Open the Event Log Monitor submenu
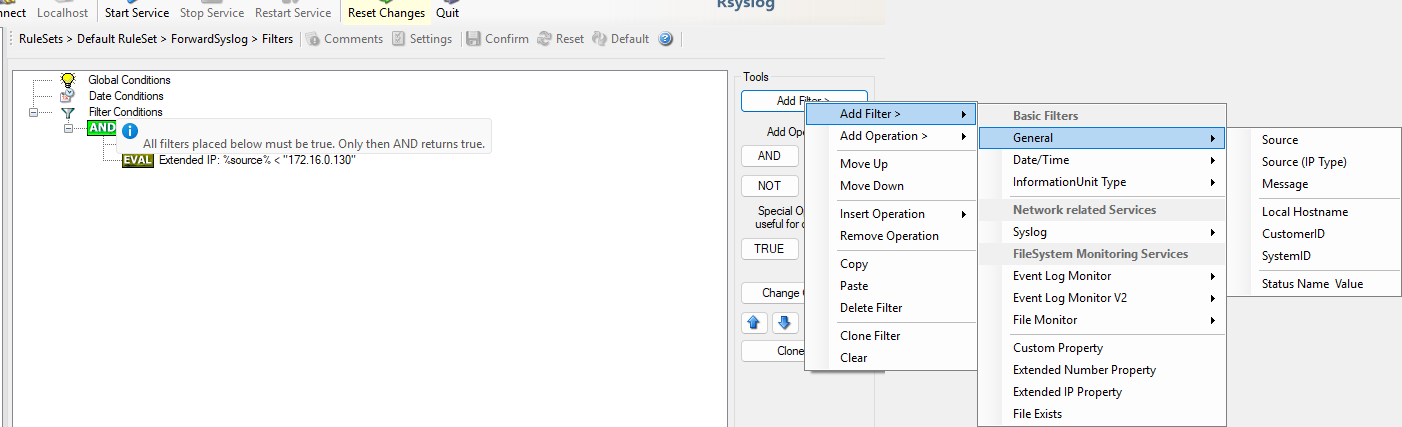Image resolution: width=1402 pixels, height=427 pixels. click(x=1102, y=276)
